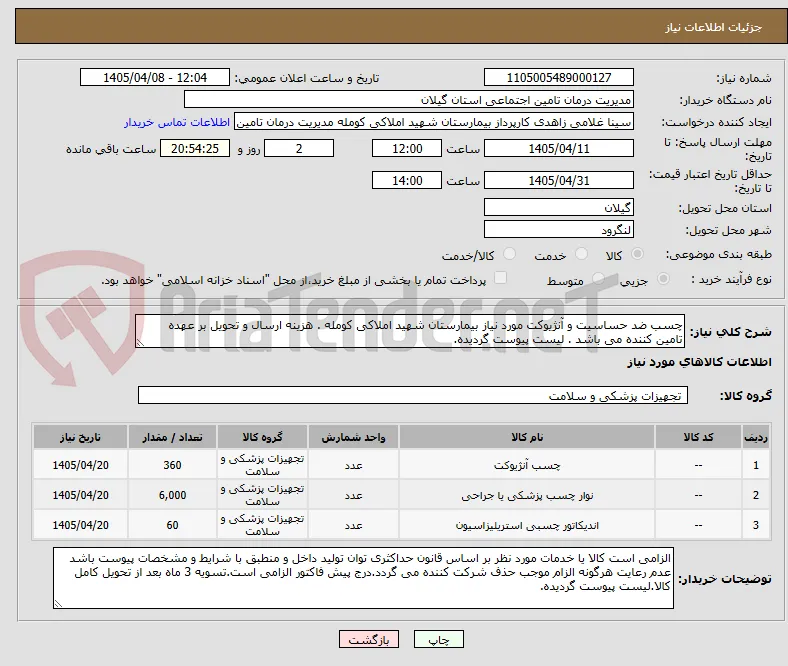Click the quantity cell 360

[x=172, y=465]
